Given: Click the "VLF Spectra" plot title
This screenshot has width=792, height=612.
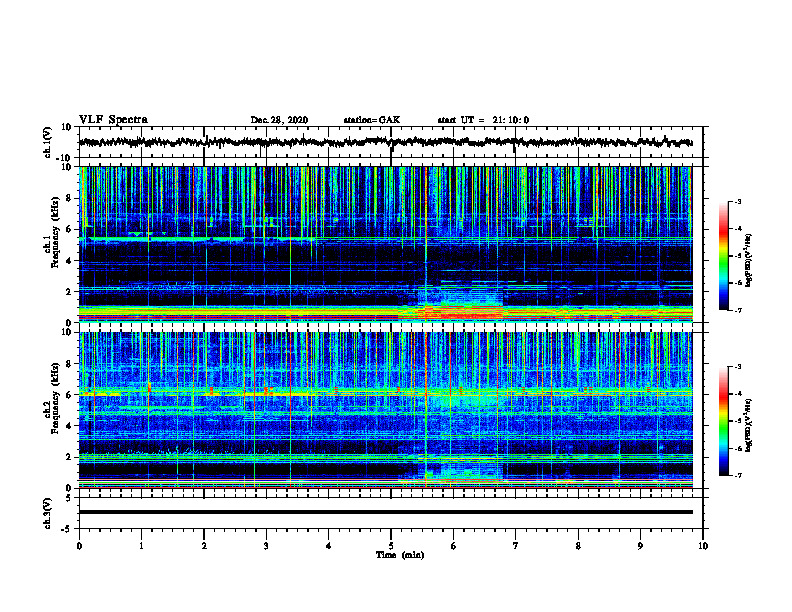Looking at the screenshot, I should coord(113,120).
